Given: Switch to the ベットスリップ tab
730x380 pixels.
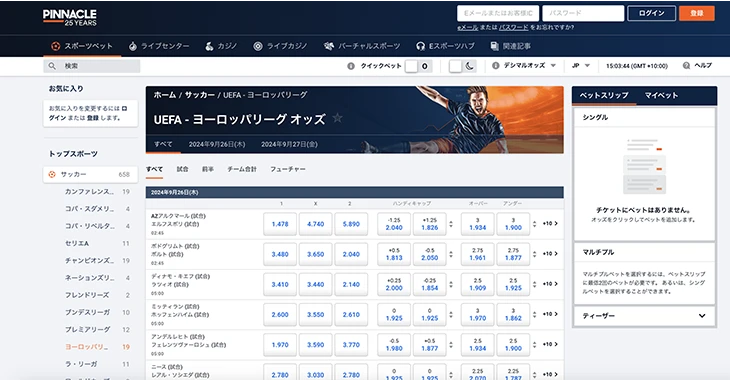Looking at the screenshot, I should 604,95.
